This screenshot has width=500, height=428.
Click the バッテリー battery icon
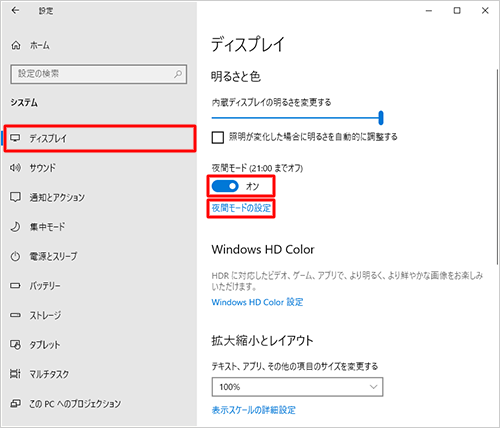click(15, 286)
